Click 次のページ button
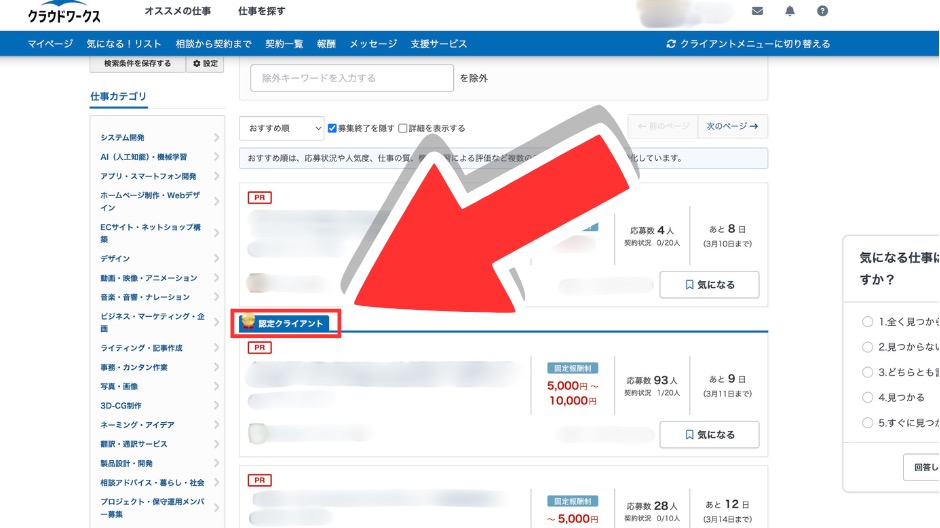Image resolution: width=940 pixels, height=528 pixels. click(732, 127)
